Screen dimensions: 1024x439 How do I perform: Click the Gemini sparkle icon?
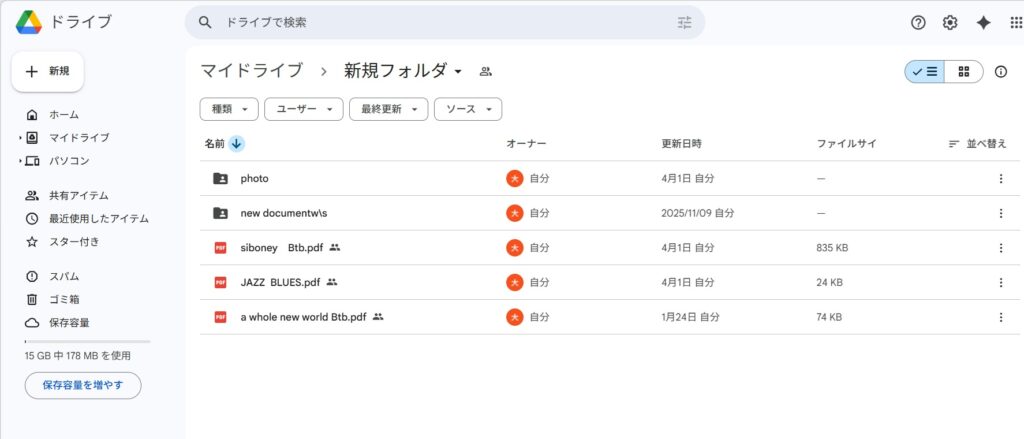click(983, 22)
